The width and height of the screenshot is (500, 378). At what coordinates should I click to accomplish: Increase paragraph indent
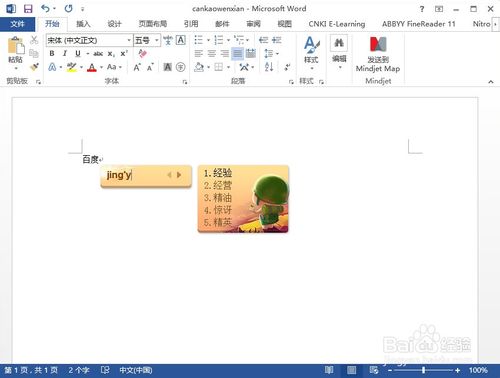277,40
